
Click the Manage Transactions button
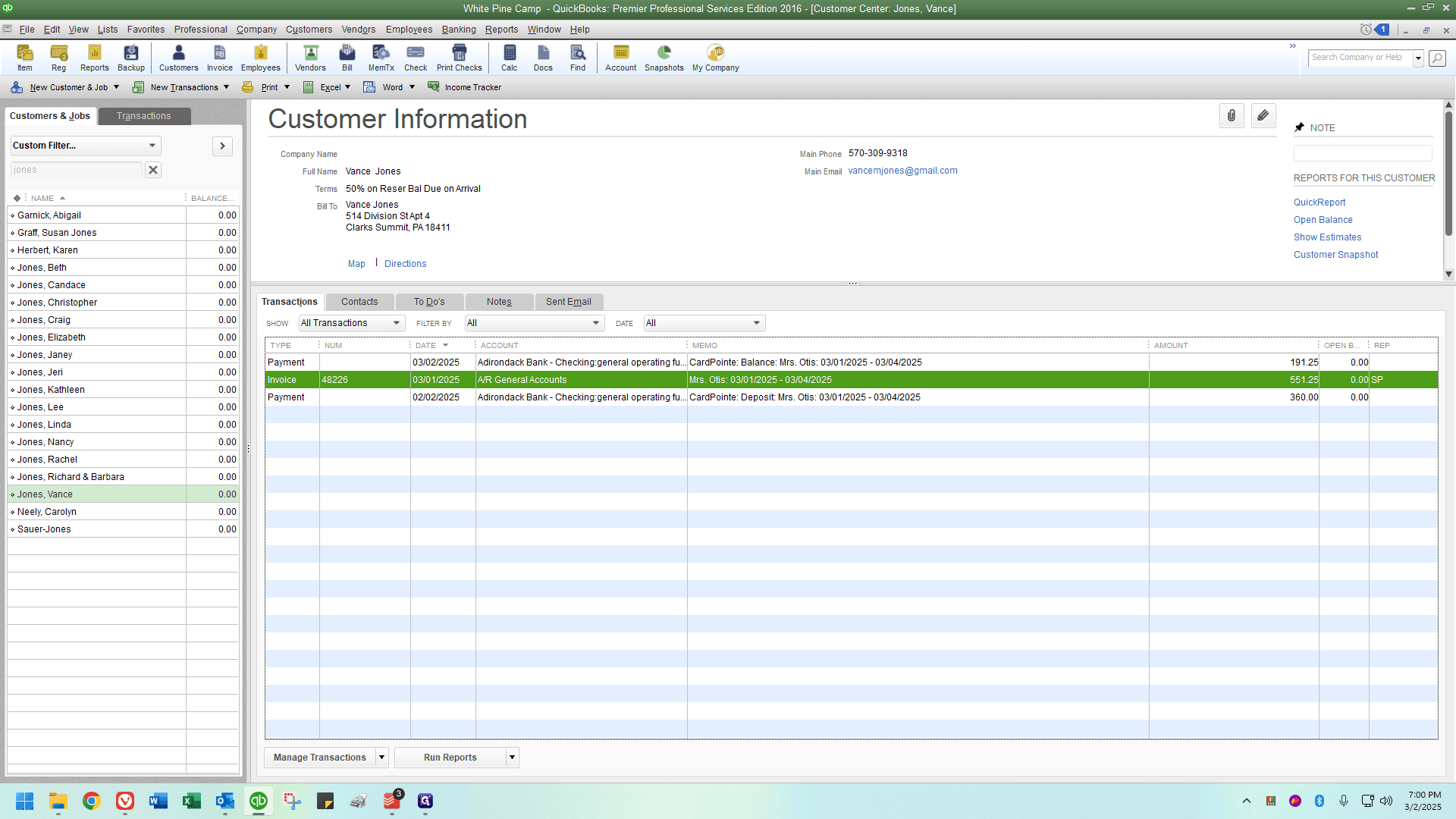tap(320, 758)
